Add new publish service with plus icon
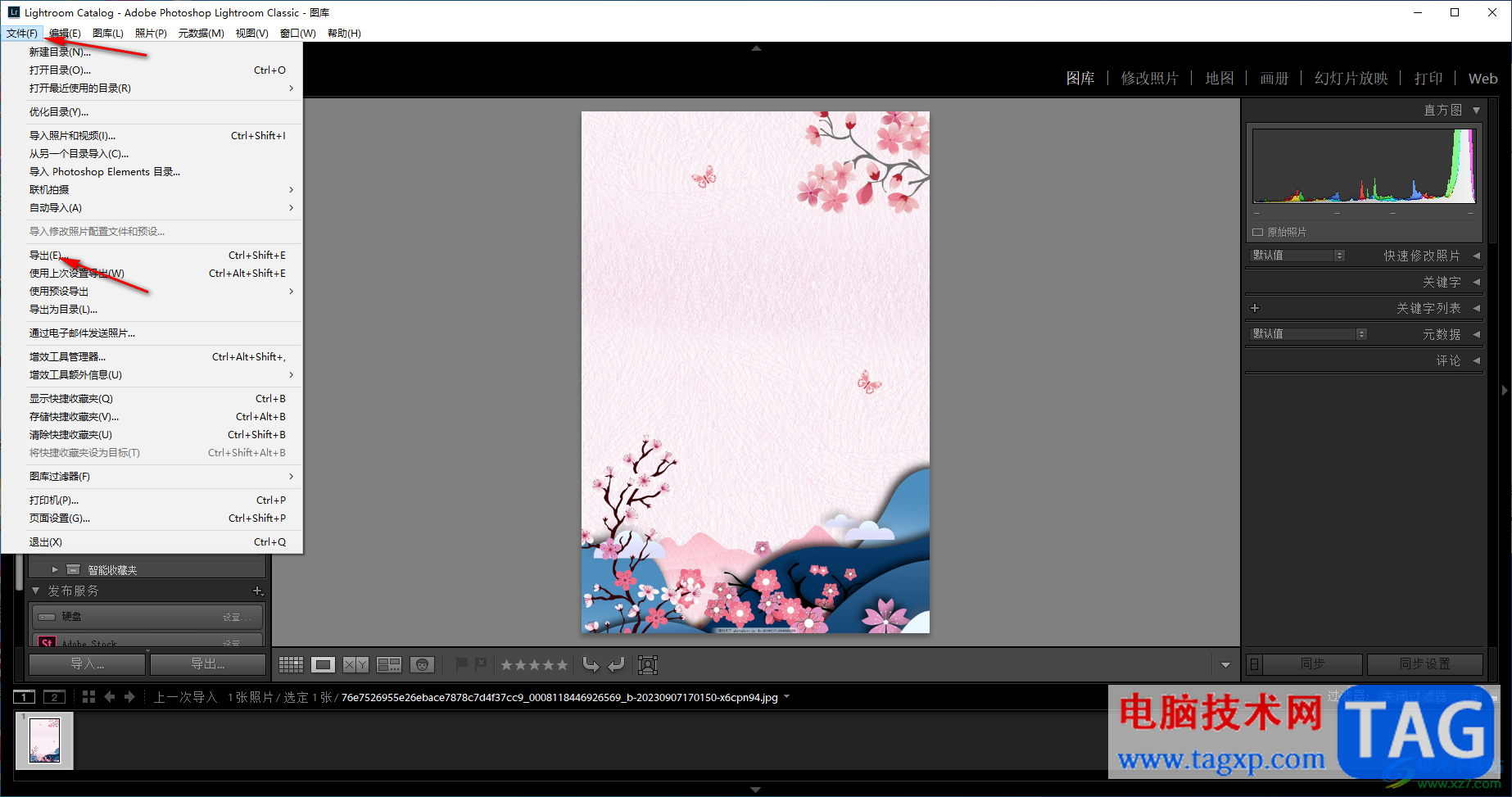This screenshot has height=797, width=1512. coord(258,591)
